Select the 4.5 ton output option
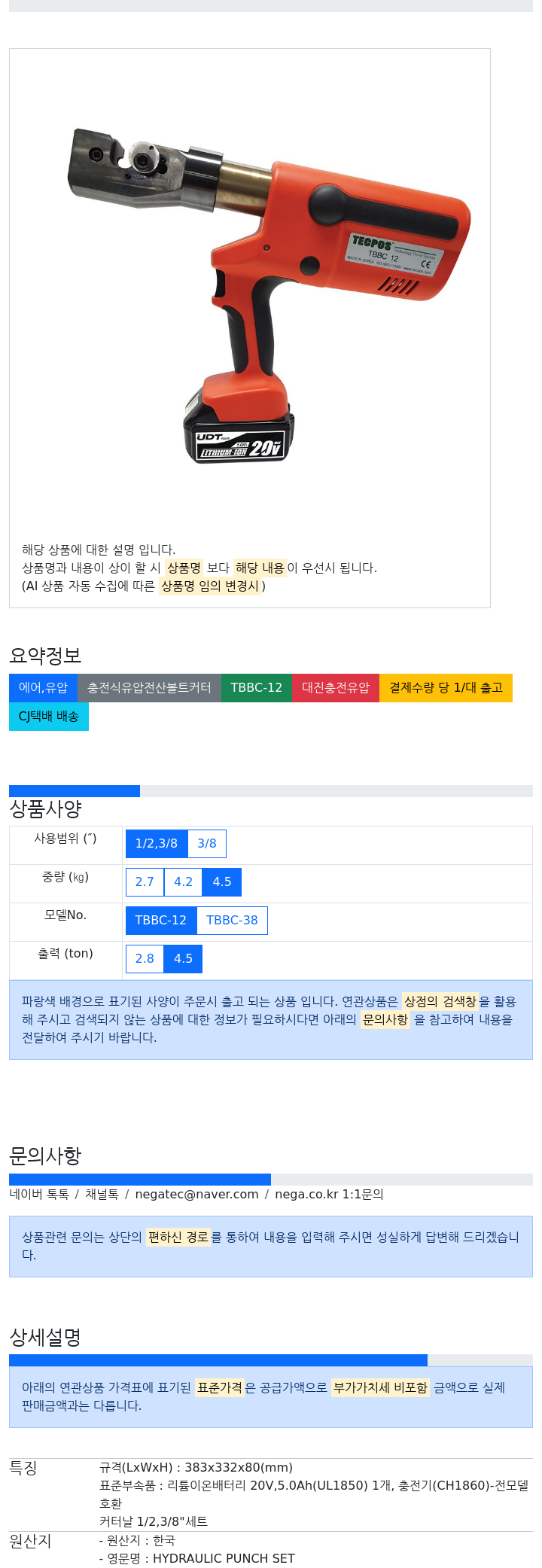Screen dimensions: 542x1568 pos(184,959)
